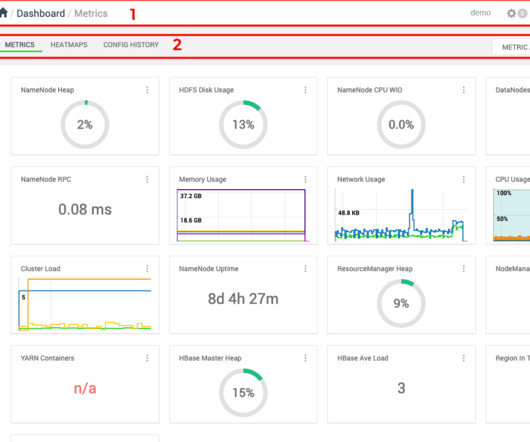Click the HBase Master Heap 15% gauge

[243, 393]
